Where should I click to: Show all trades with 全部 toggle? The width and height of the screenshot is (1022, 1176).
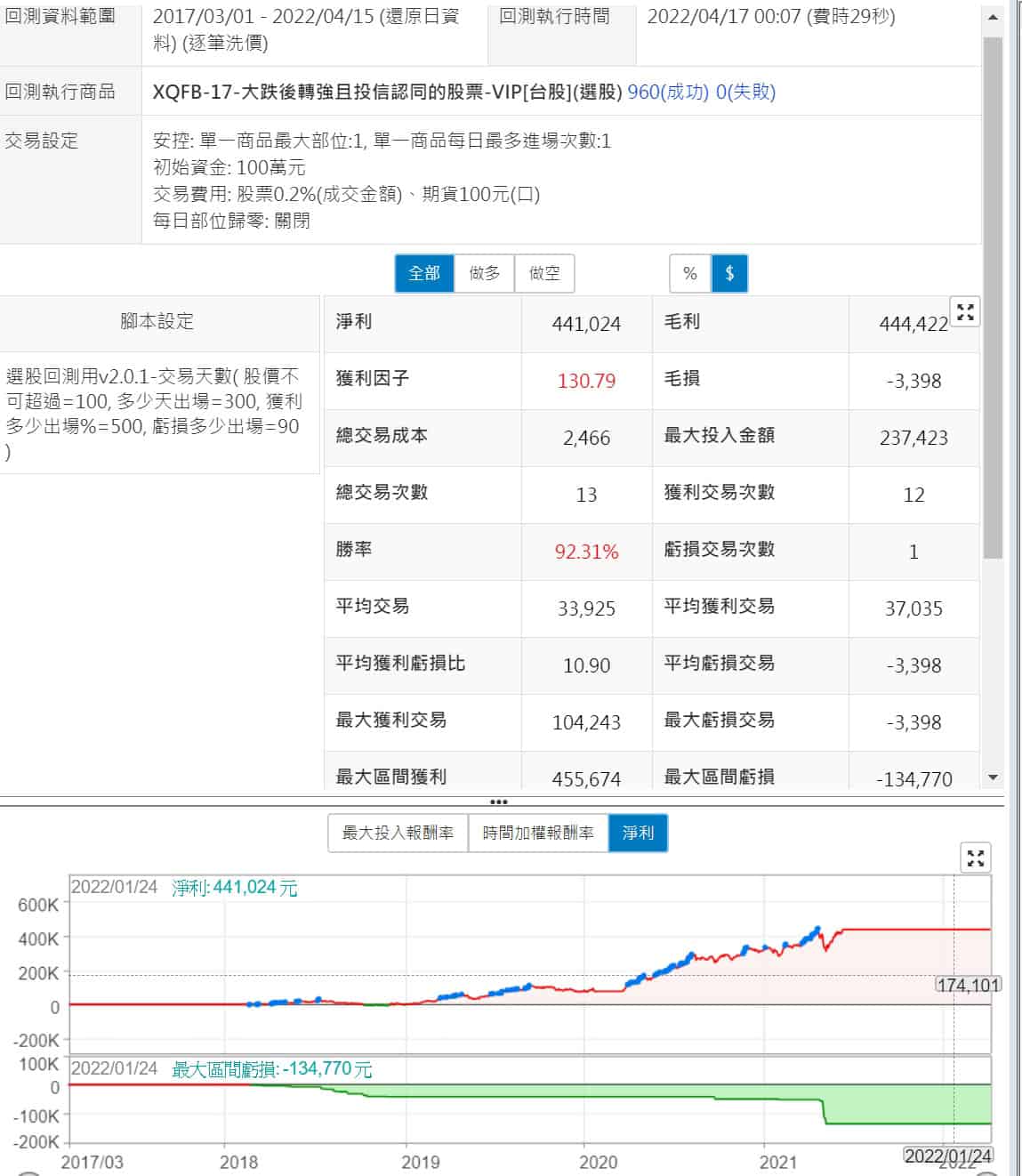tap(424, 274)
